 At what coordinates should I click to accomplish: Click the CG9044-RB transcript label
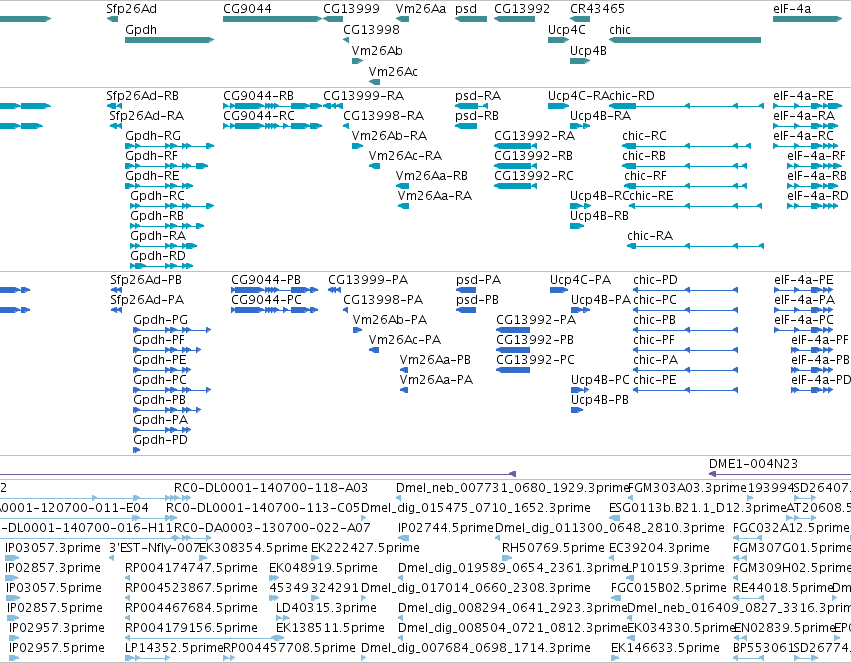(x=258, y=96)
